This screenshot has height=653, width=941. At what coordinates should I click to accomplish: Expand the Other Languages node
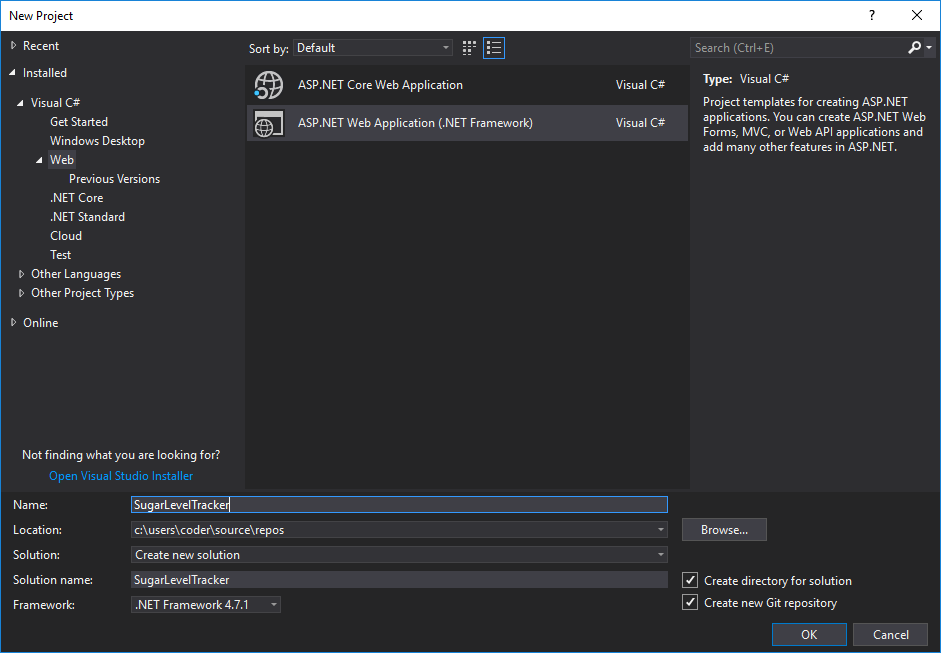click(22, 274)
